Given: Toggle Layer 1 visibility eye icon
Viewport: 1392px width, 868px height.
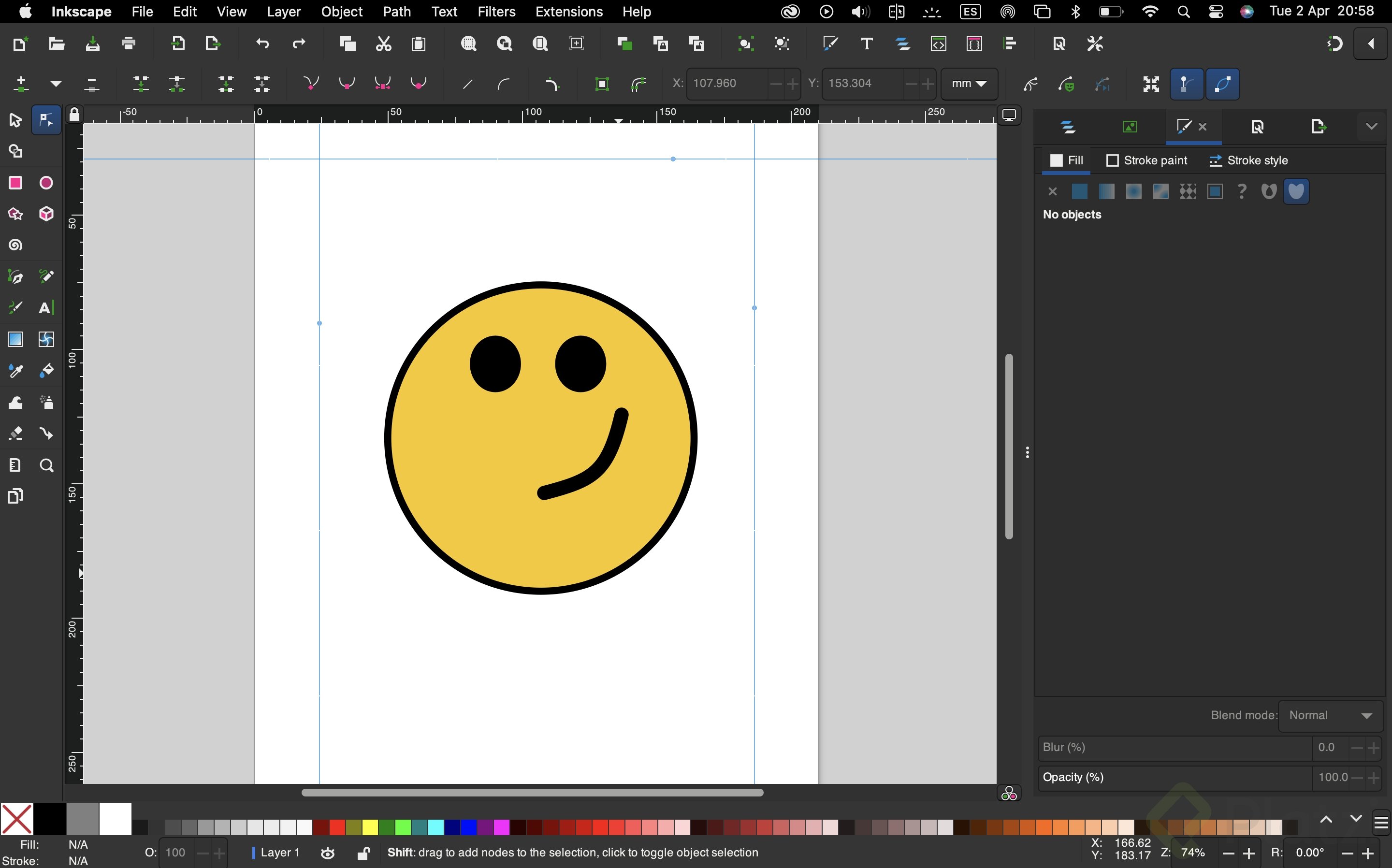Looking at the screenshot, I should point(328,853).
